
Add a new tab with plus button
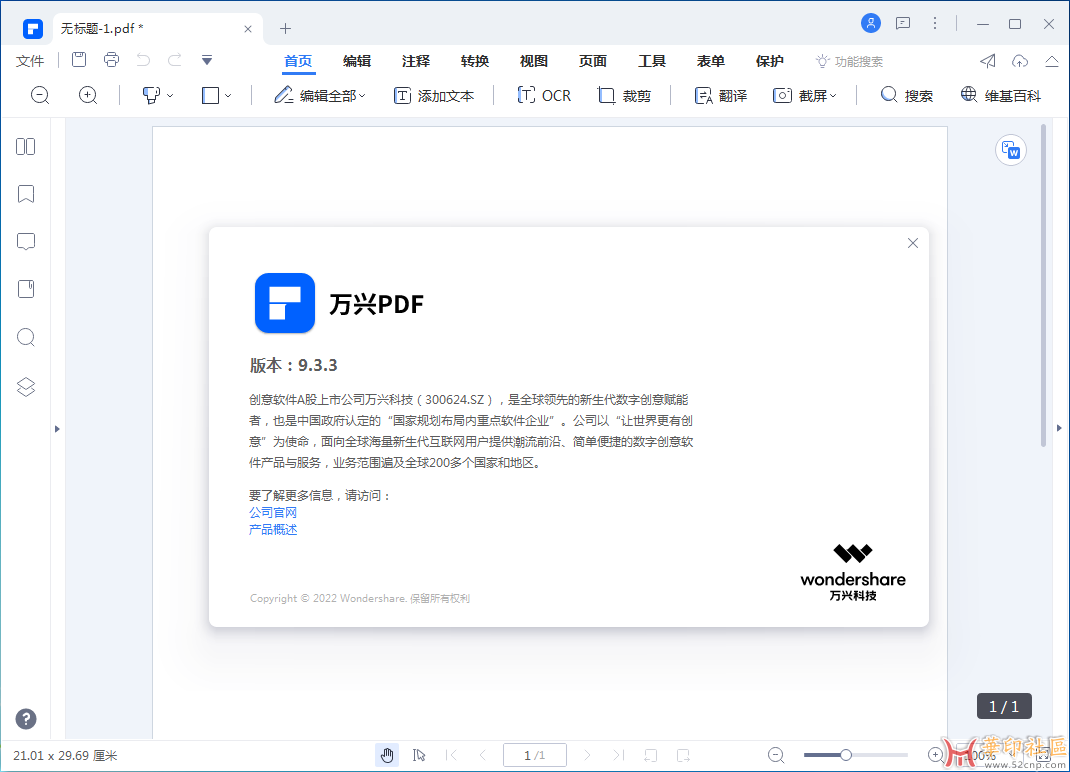click(x=285, y=29)
